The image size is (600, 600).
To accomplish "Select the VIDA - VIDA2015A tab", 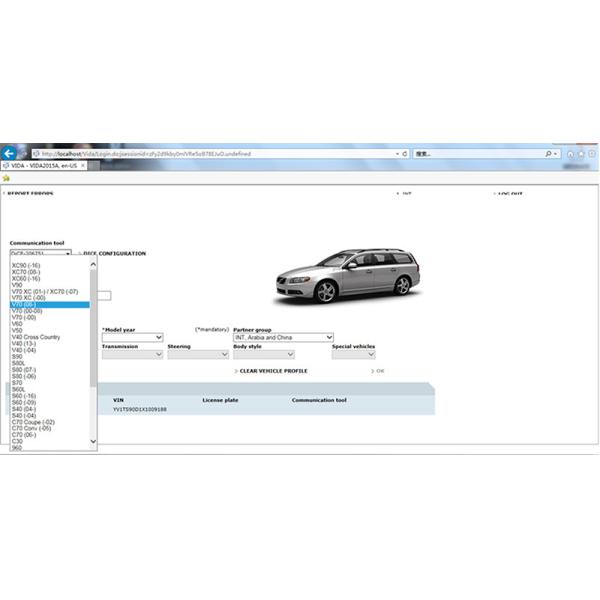I will 44,166.
